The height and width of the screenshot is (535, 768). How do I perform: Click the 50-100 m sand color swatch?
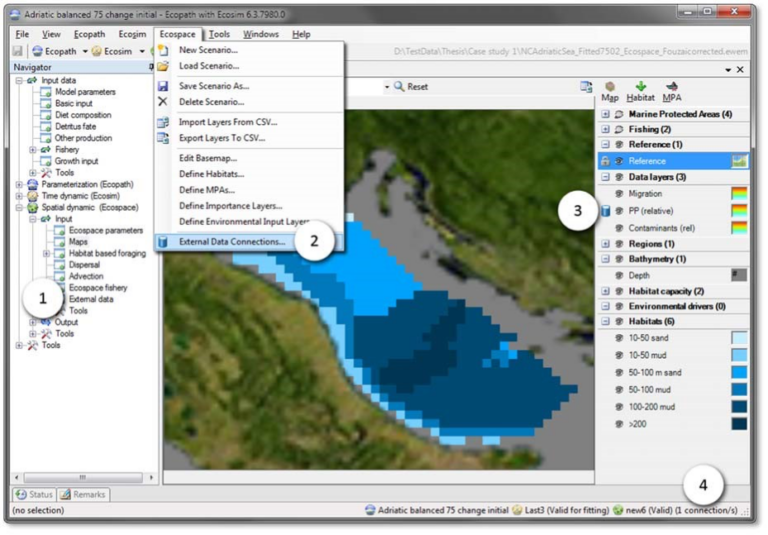pos(738,372)
